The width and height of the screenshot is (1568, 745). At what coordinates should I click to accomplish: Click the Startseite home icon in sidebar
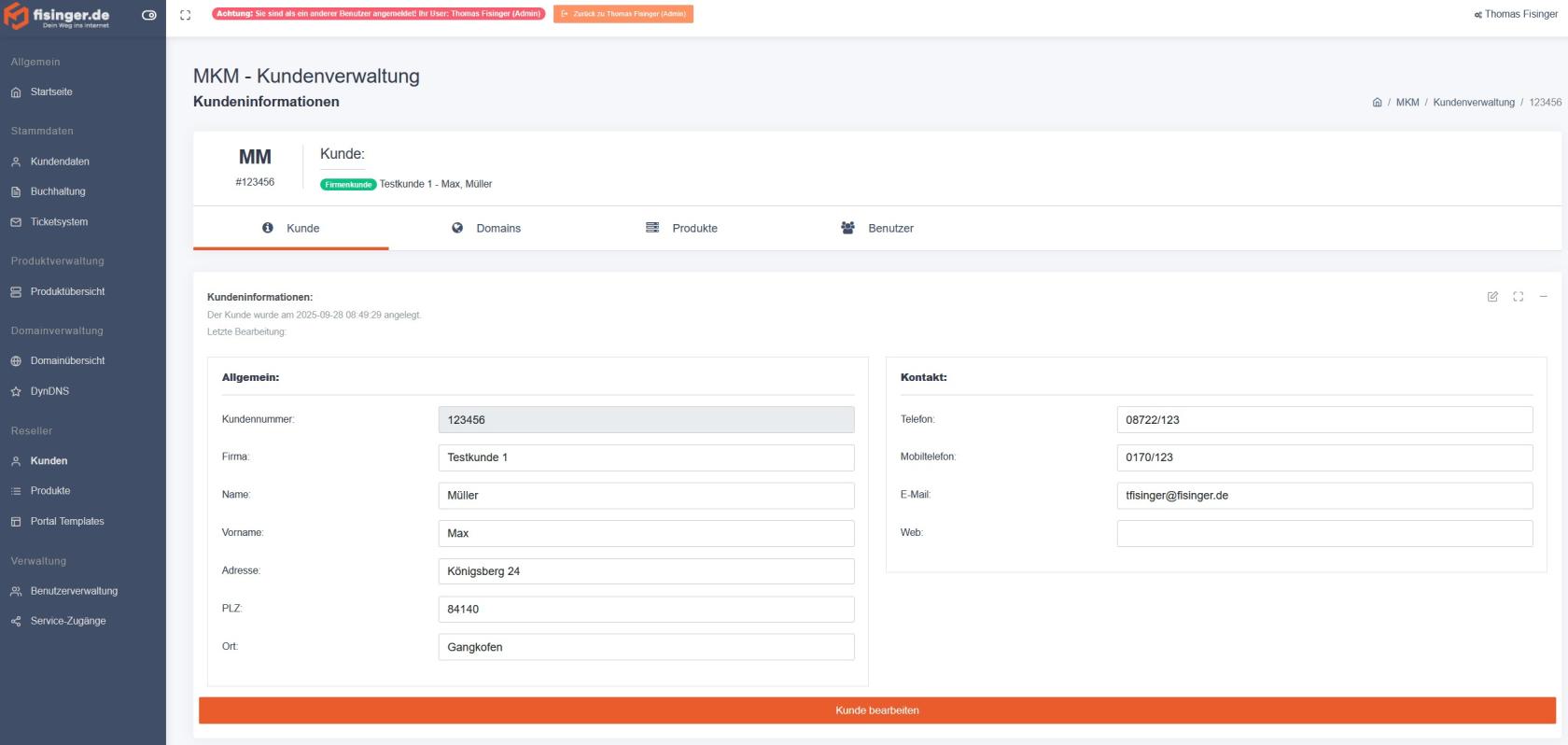click(x=16, y=92)
